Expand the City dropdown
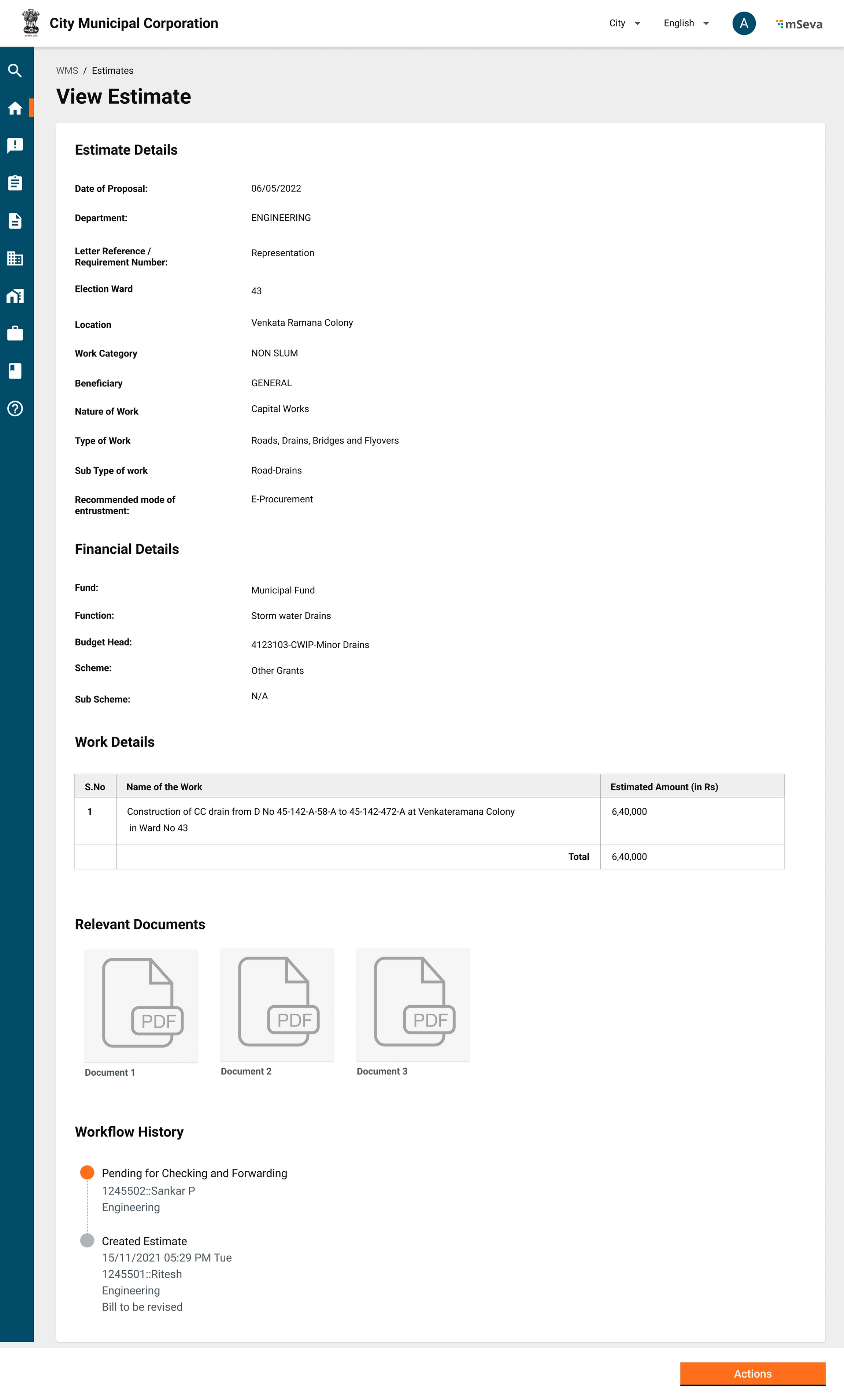The width and height of the screenshot is (844, 1400). coord(624,23)
